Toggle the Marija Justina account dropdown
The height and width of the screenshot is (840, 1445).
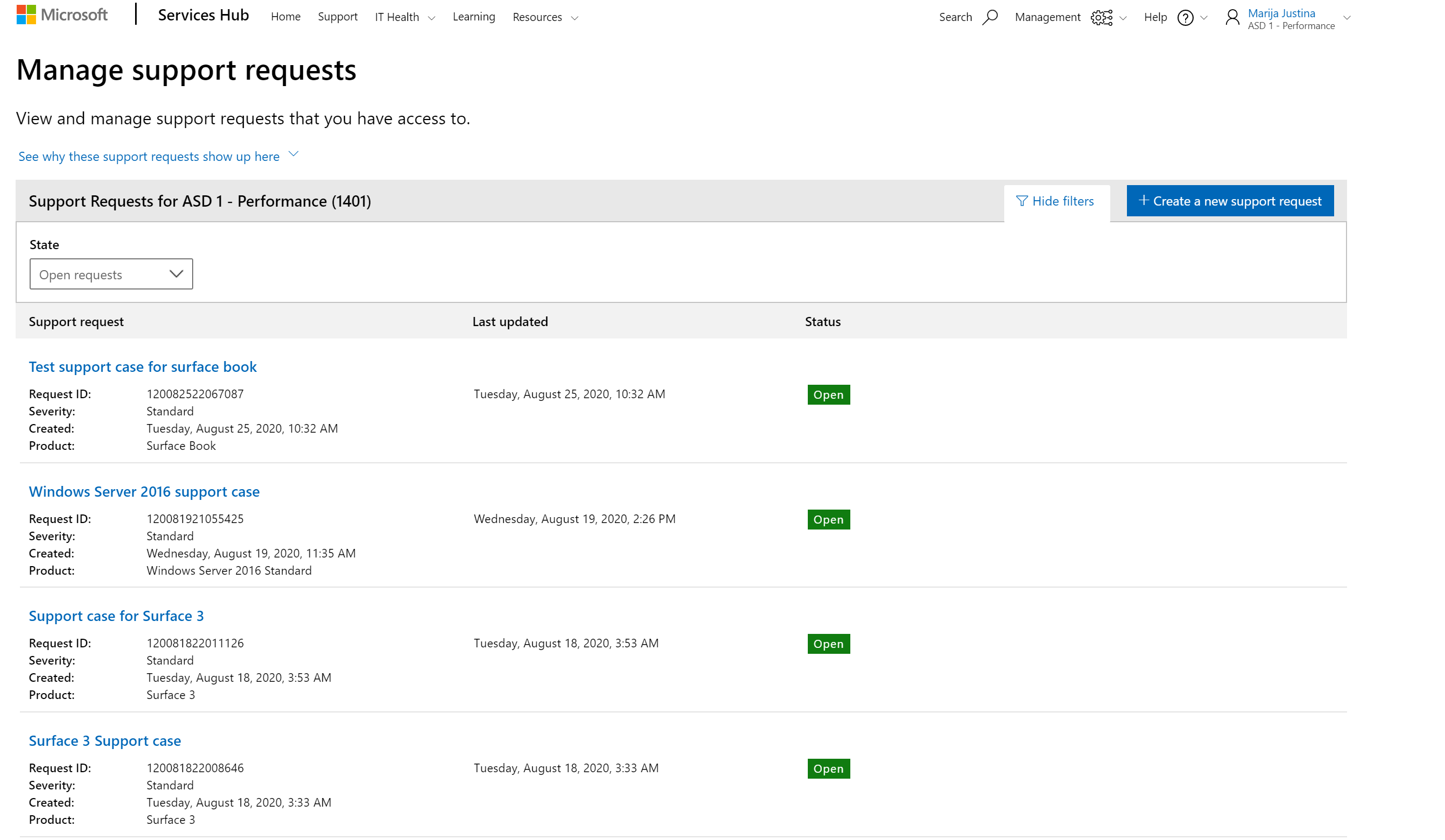(x=1350, y=18)
